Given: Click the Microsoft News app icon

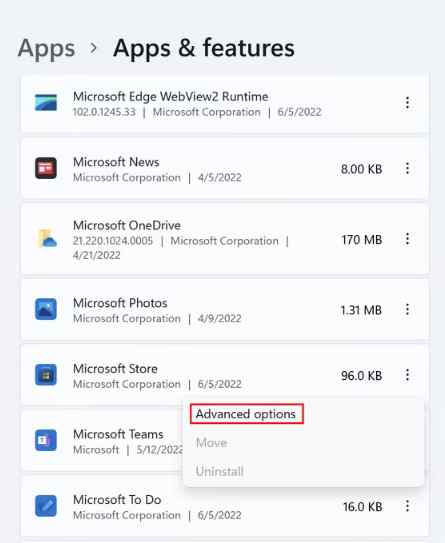Looking at the screenshot, I should (46, 168).
